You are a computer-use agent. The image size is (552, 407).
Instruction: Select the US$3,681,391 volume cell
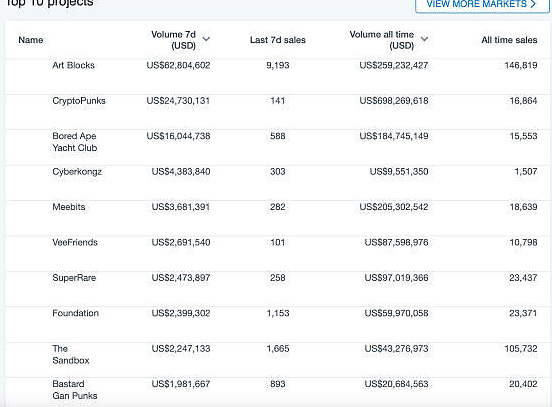pos(181,207)
